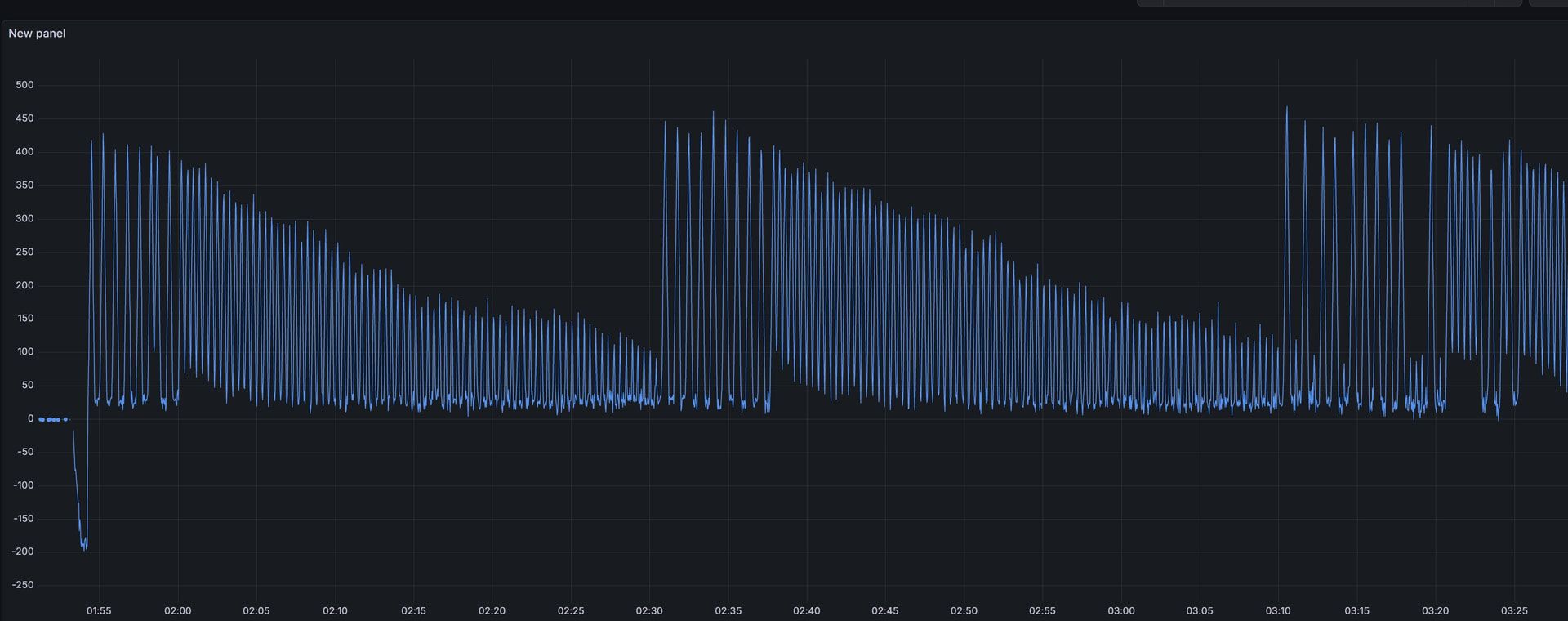Click the 02:15 time axis label
Image resolution: width=1568 pixels, height=621 pixels.
point(413,611)
